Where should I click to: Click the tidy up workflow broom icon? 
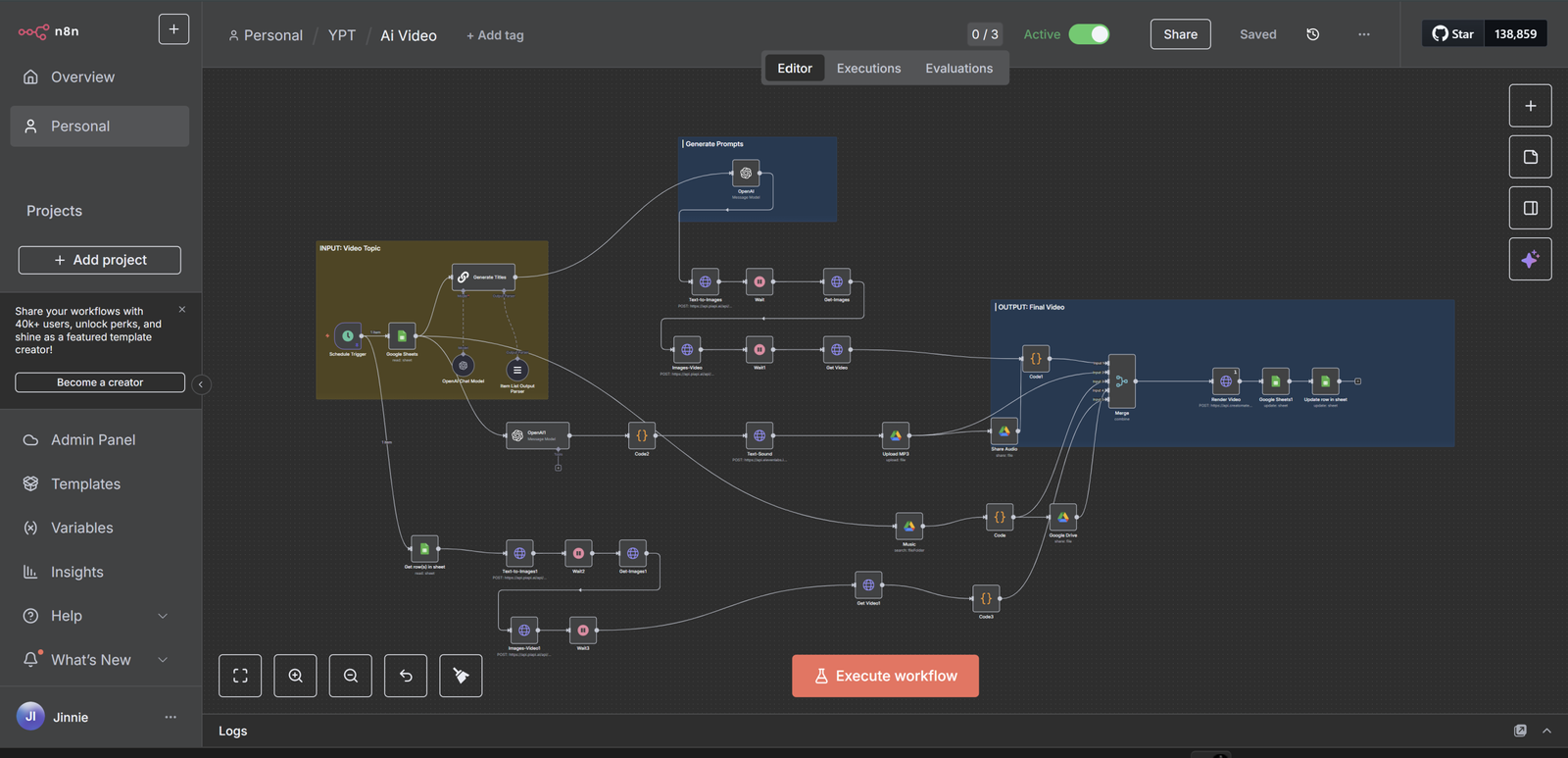(x=461, y=676)
